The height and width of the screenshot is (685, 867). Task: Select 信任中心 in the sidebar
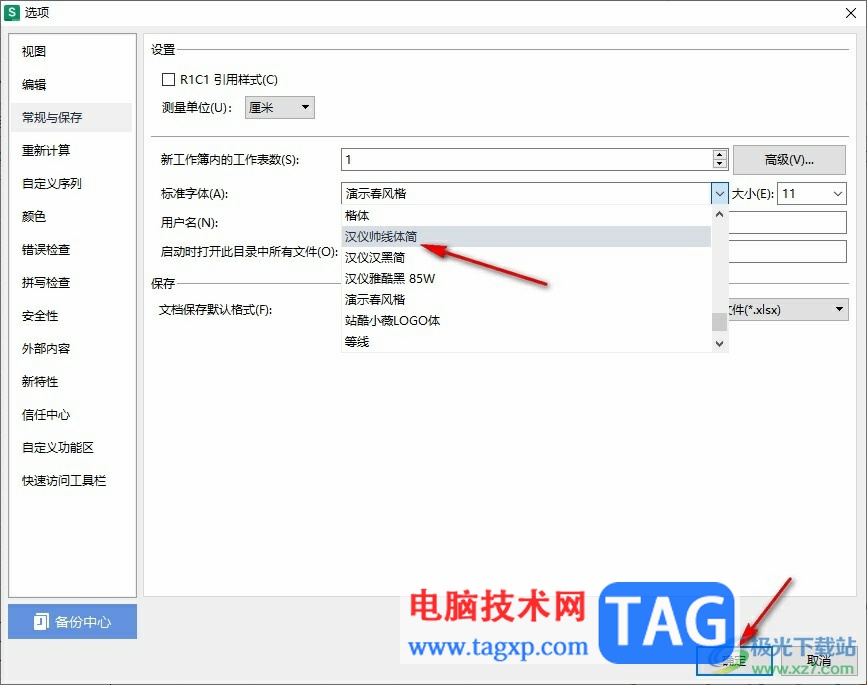click(46, 415)
